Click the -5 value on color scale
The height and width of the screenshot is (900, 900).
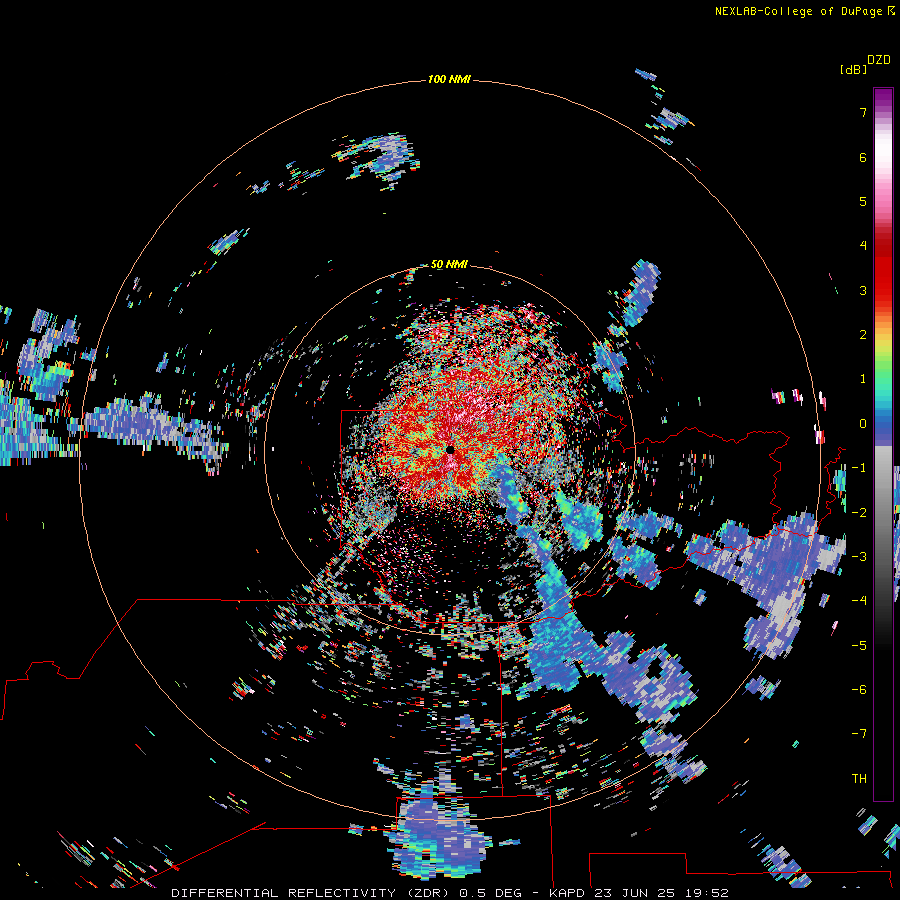click(859, 645)
